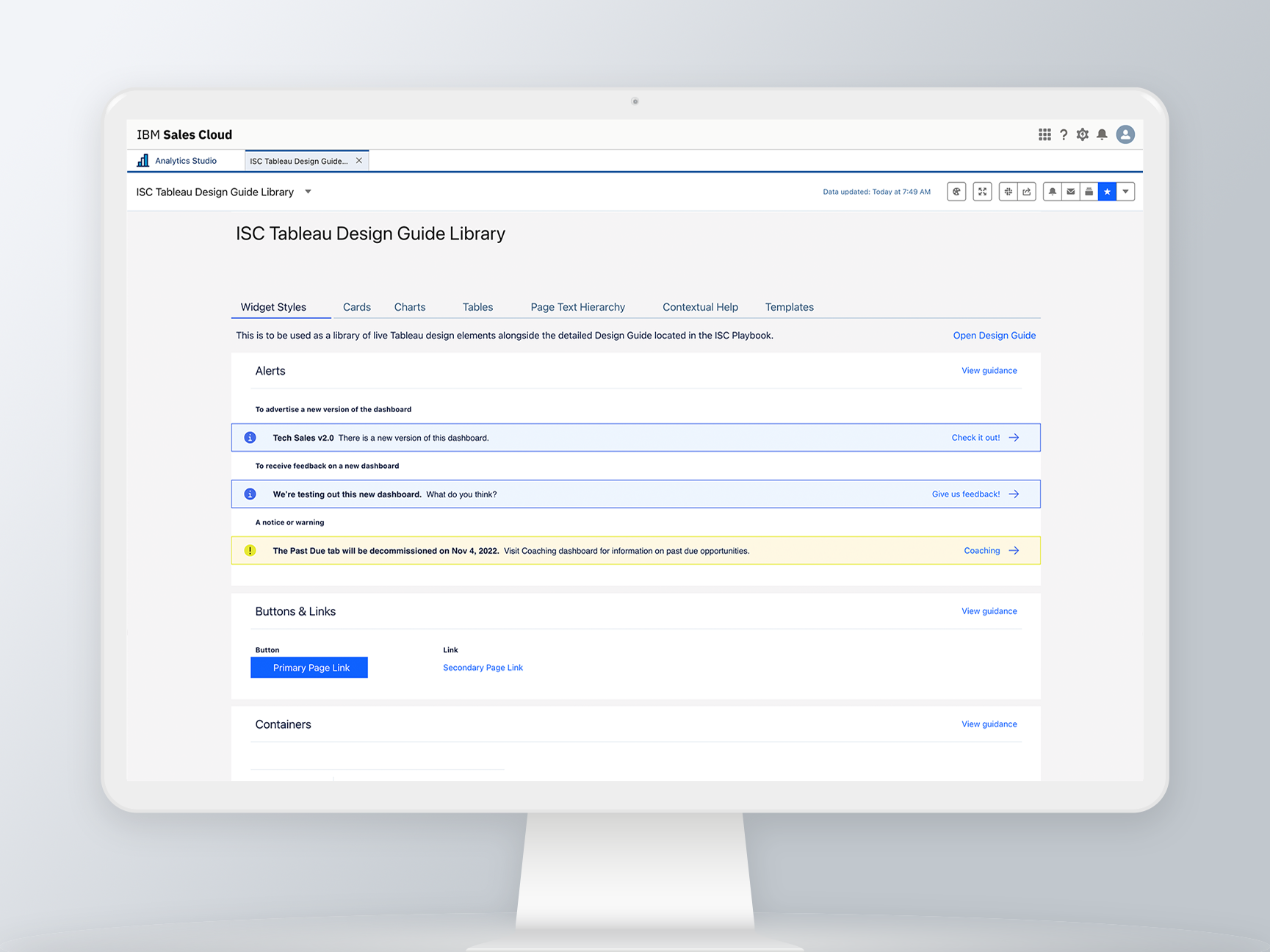Click the Secondary Page Link
1270x952 pixels.
[x=483, y=668]
